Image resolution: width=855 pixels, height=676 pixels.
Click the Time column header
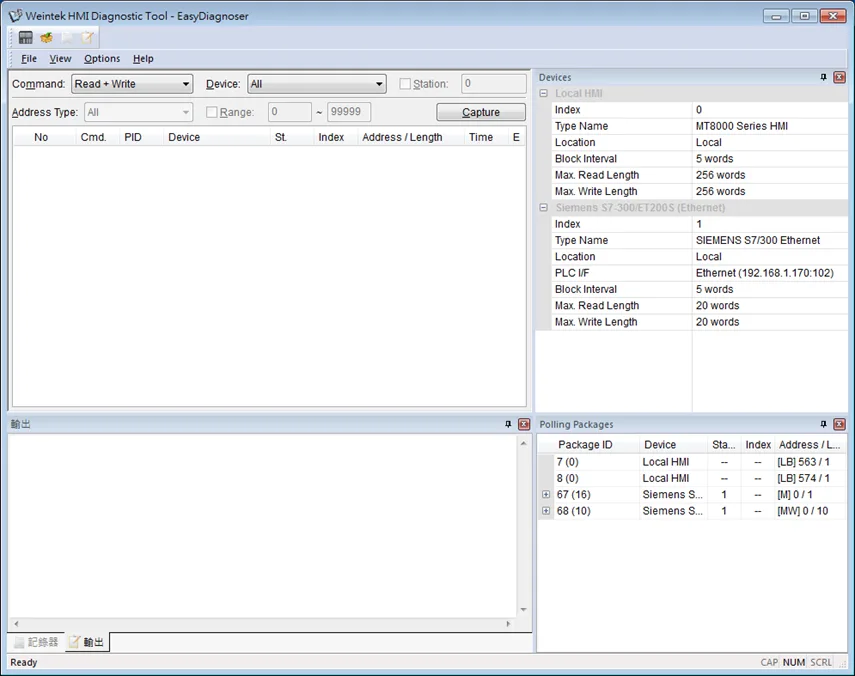(486, 137)
